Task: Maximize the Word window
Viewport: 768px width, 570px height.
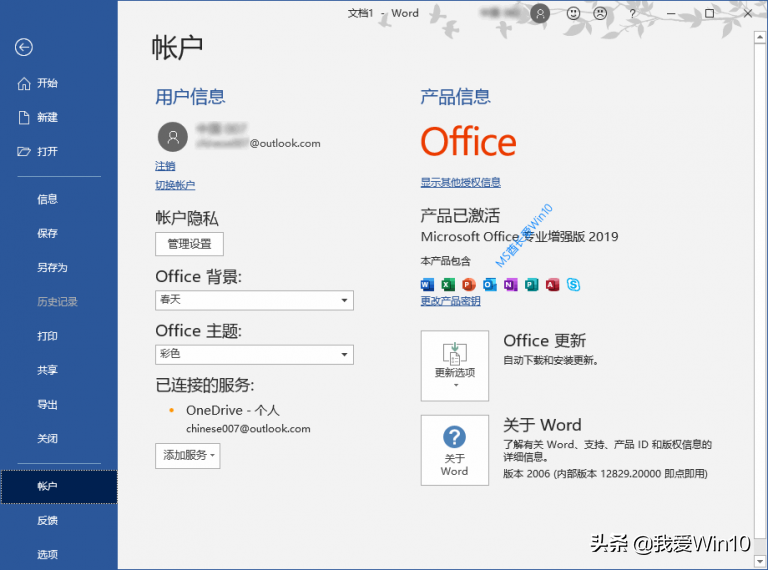Action: [x=709, y=14]
